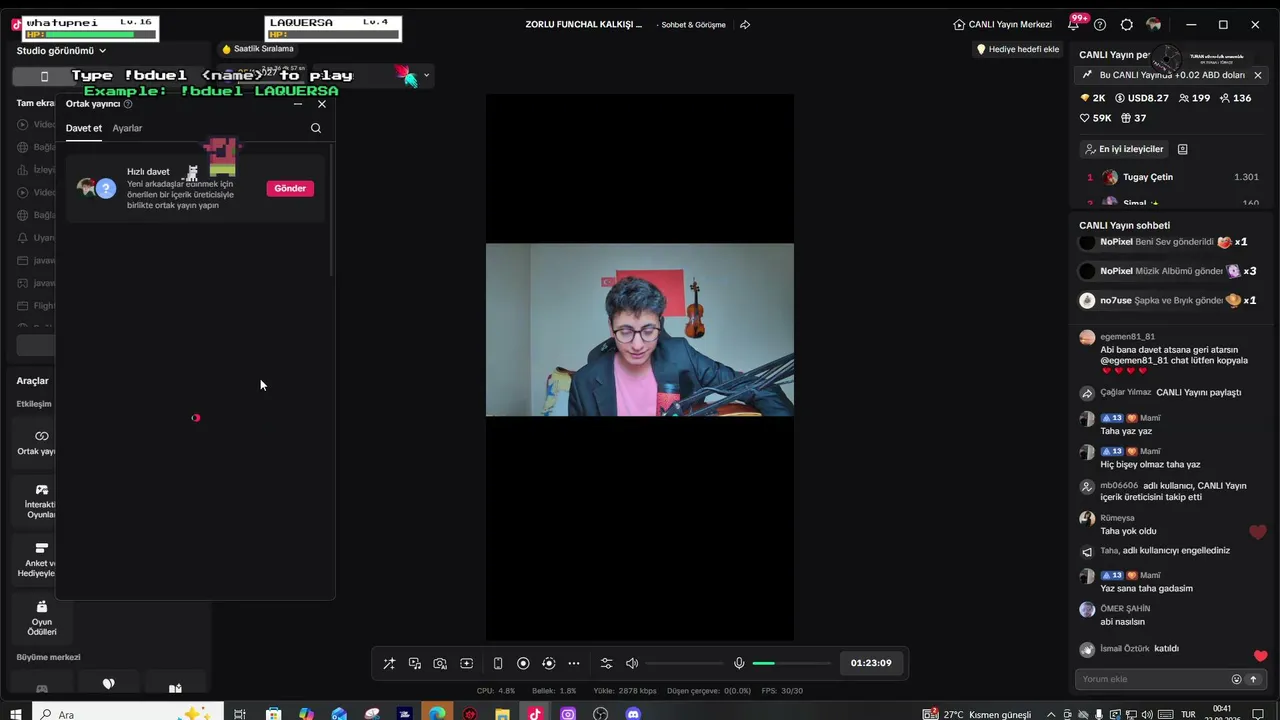Click the share arrow beside Sohbet & Görüşme
The image size is (1280, 720).
coord(745,24)
